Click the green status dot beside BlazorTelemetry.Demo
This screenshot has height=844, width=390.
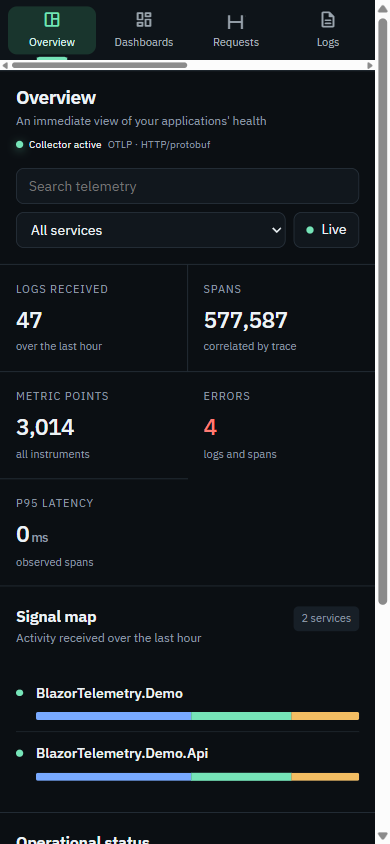pyautogui.click(x=20, y=693)
